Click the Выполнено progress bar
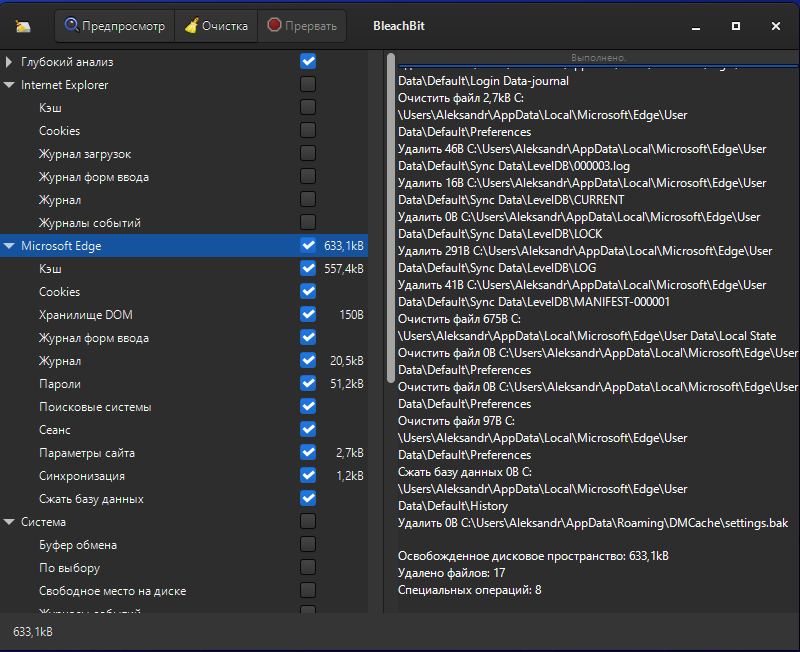This screenshot has height=652, width=800. (598, 58)
